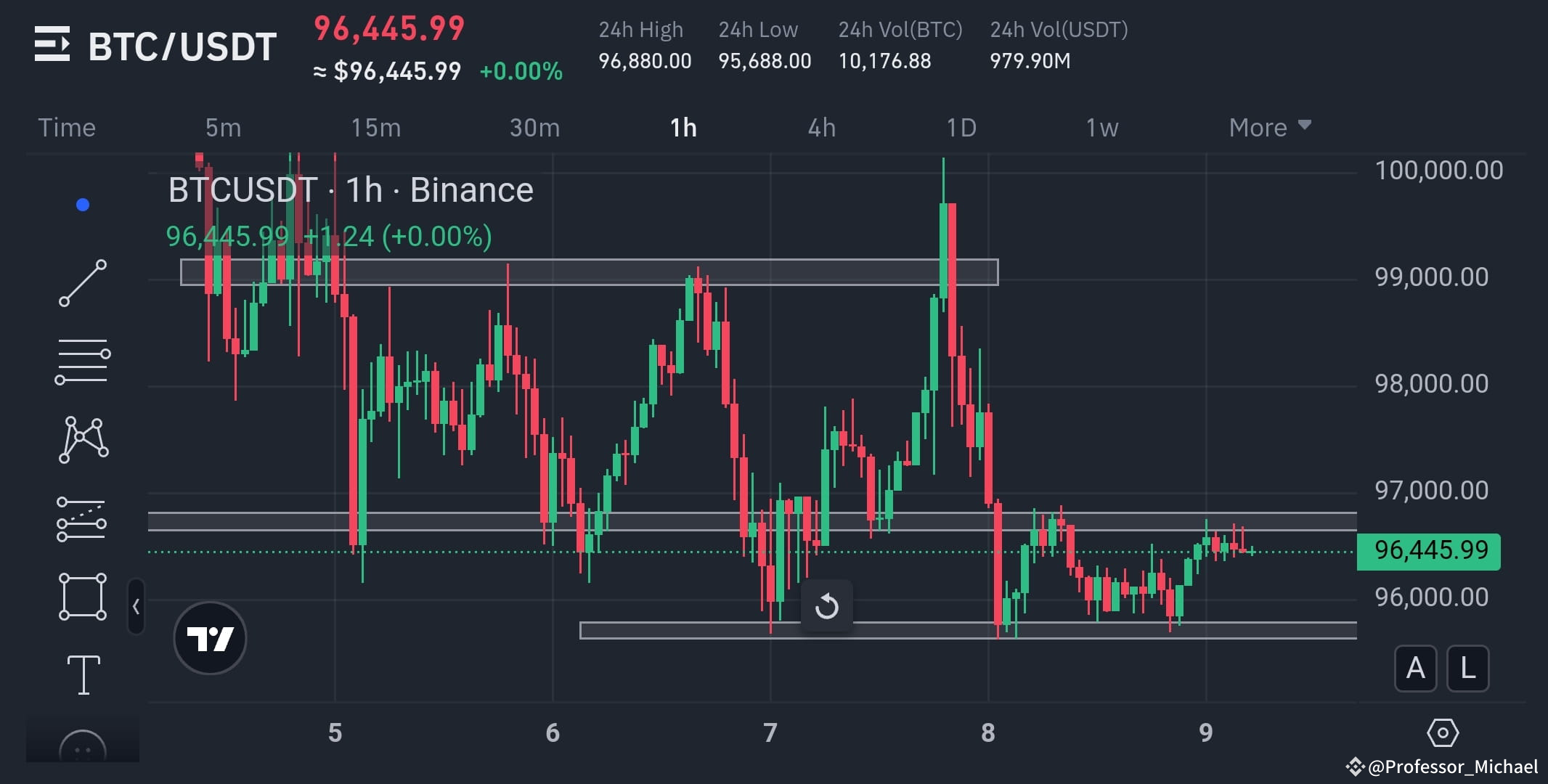The image size is (1548, 784).
Task: Click the 96,445.99 price tag on axis
Action: click(x=1428, y=550)
